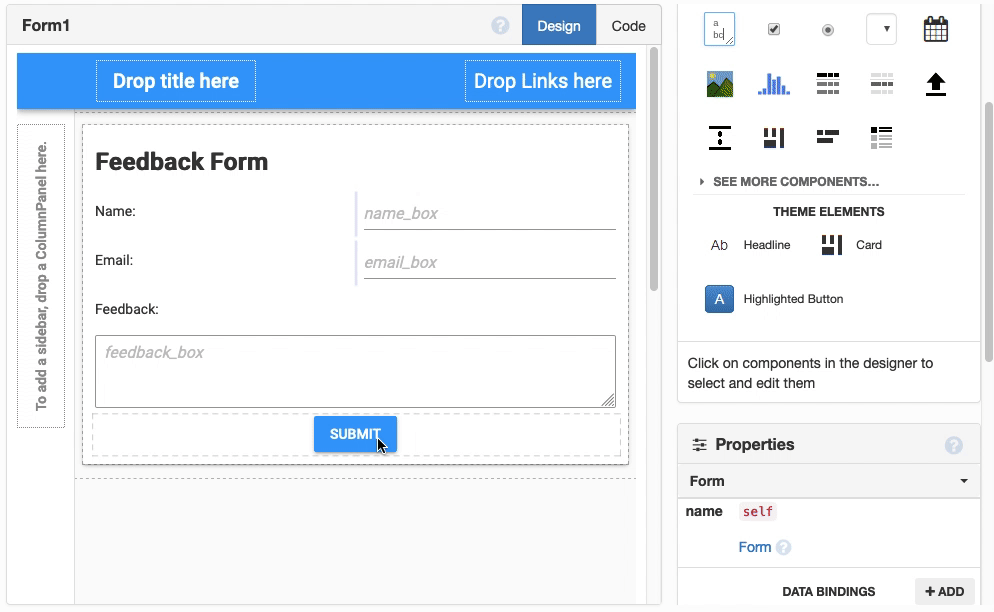Click the SUBMIT button on the form
The height and width of the screenshot is (612, 994).
355,434
